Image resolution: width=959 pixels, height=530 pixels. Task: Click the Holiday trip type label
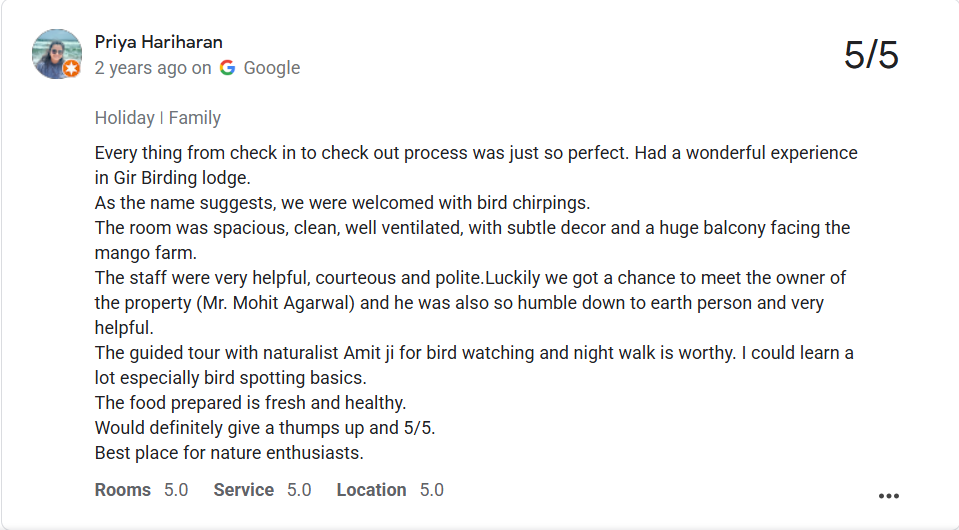click(x=124, y=117)
